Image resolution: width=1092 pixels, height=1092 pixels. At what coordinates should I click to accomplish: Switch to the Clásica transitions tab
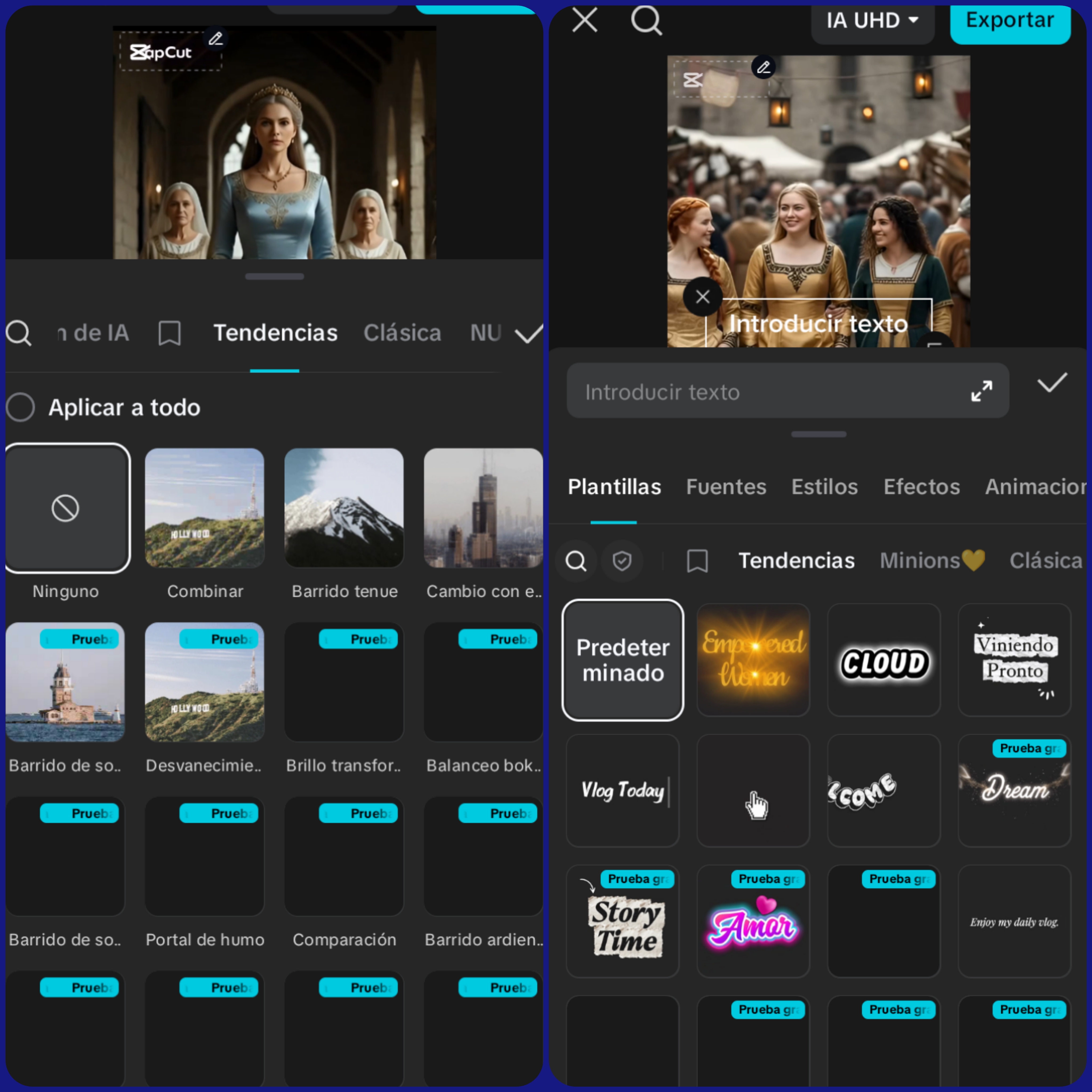[x=402, y=333]
